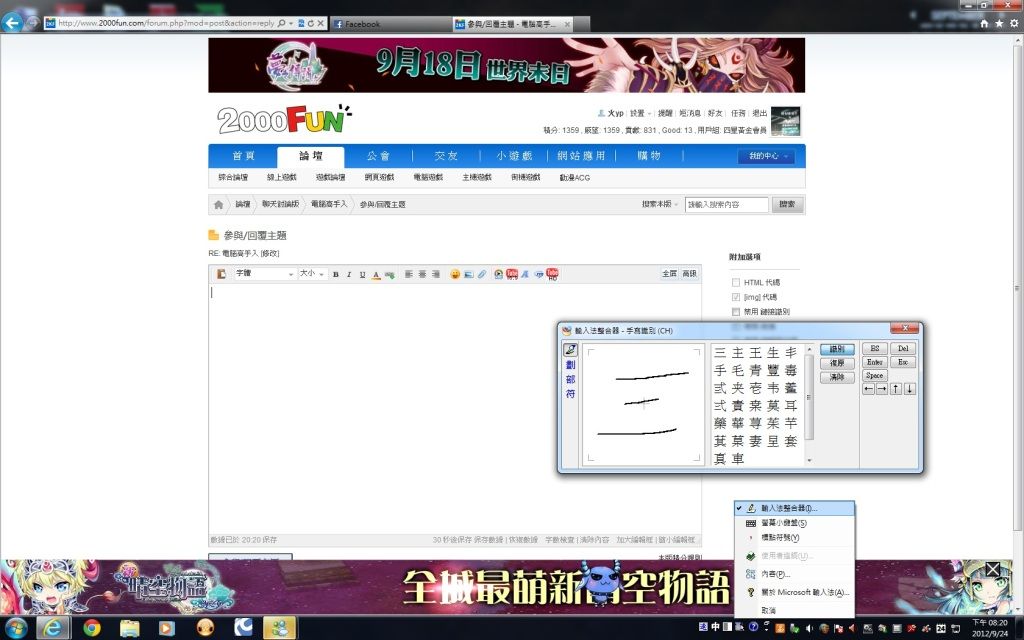
Task: Click the insert image icon
Action: pos(468,274)
